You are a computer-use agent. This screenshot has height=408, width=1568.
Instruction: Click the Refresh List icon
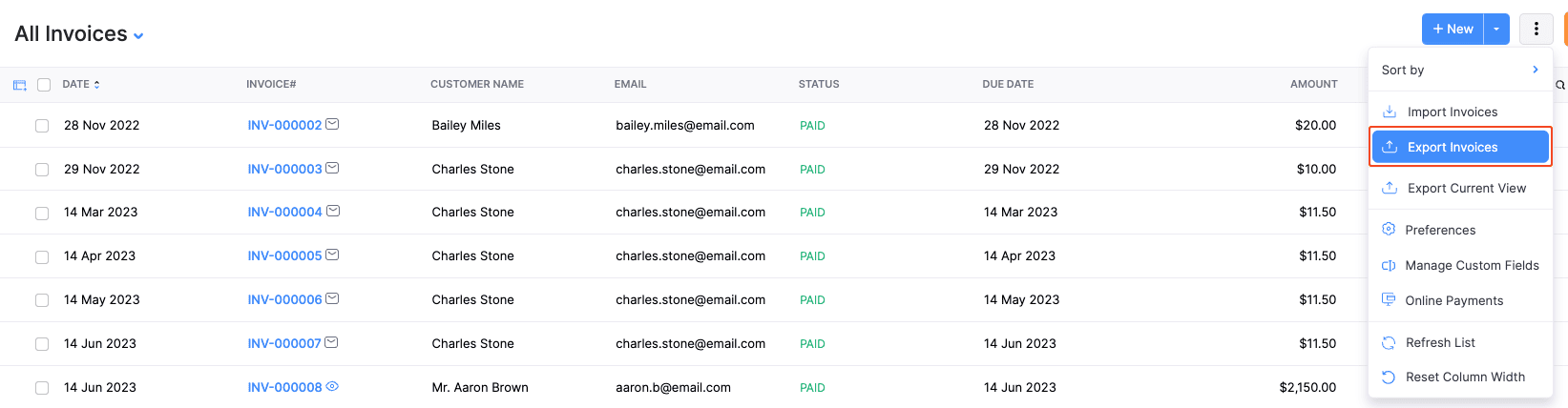click(1389, 342)
